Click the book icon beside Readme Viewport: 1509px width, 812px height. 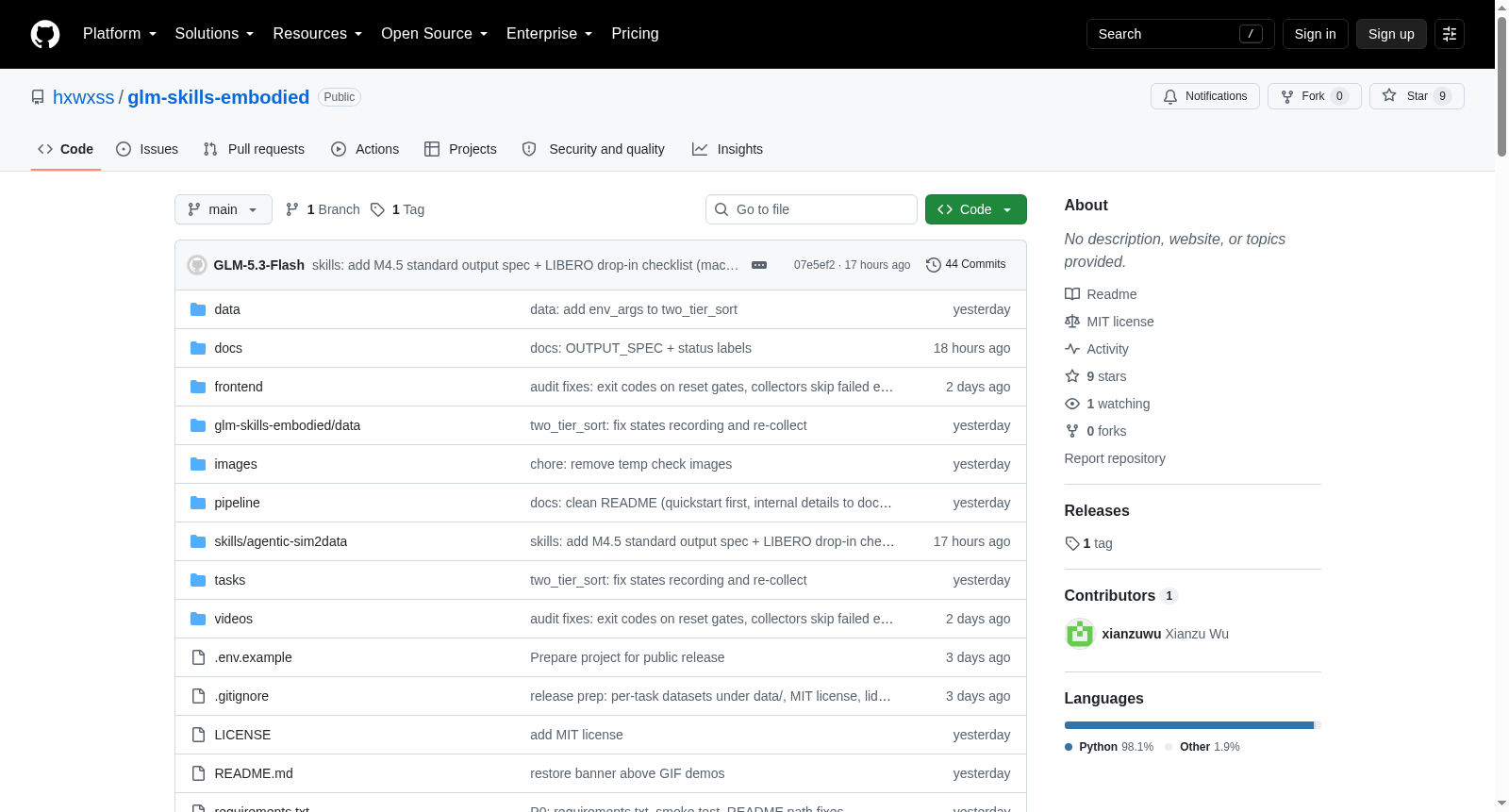[x=1072, y=294]
